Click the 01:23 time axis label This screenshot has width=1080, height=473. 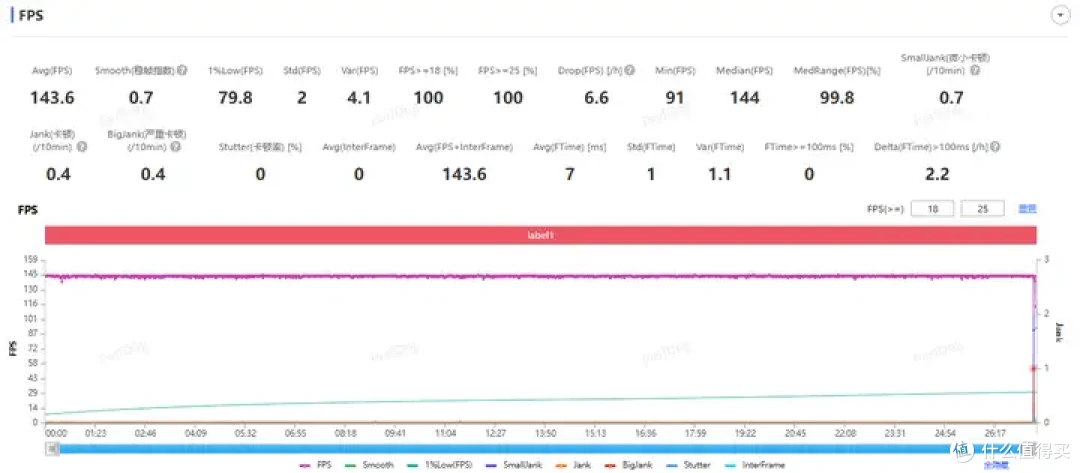(x=96, y=434)
